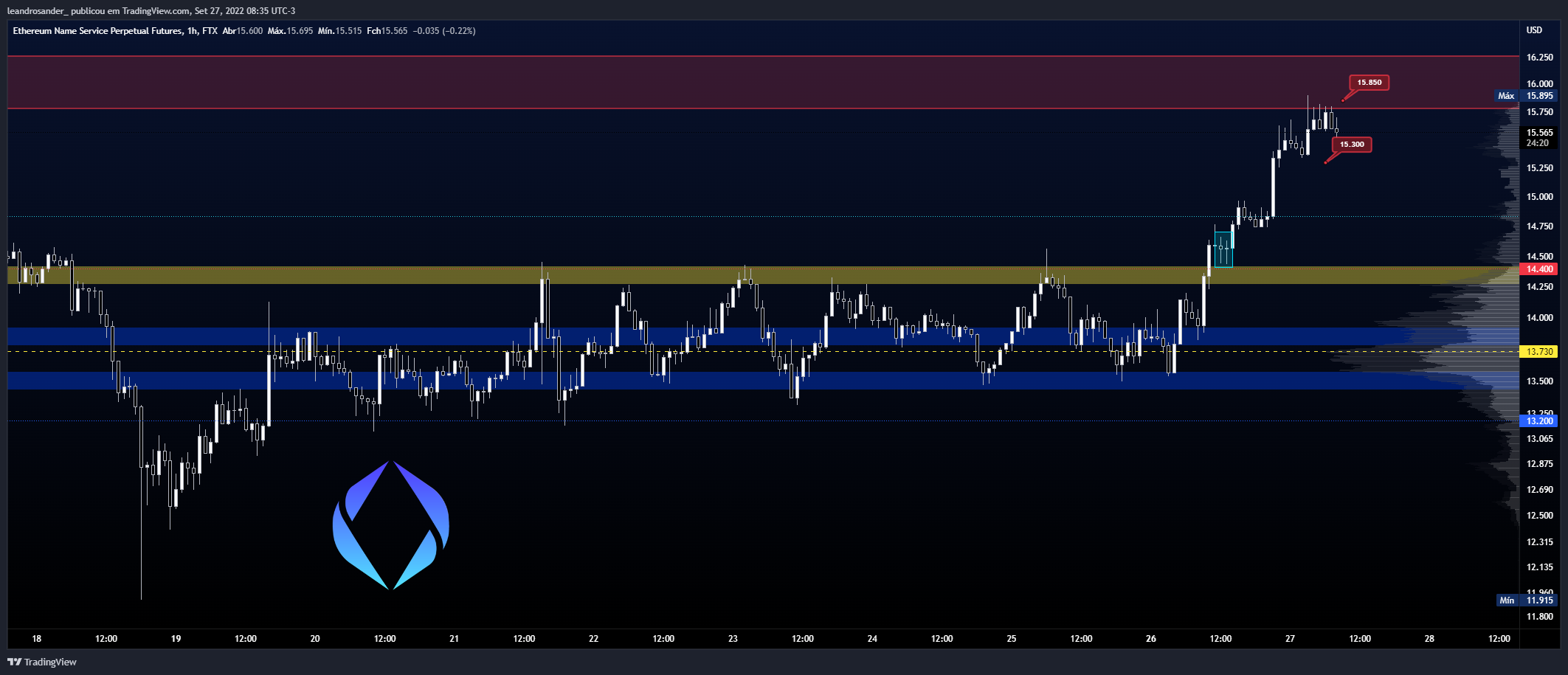Click the Ethereum Name Service Perpetual Futures title
The image size is (1568, 675).
point(97,31)
